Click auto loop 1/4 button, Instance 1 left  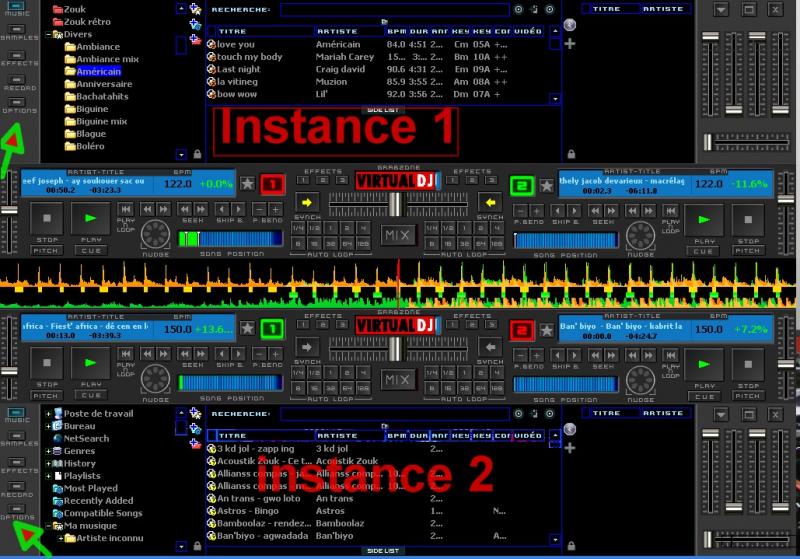(x=298, y=228)
